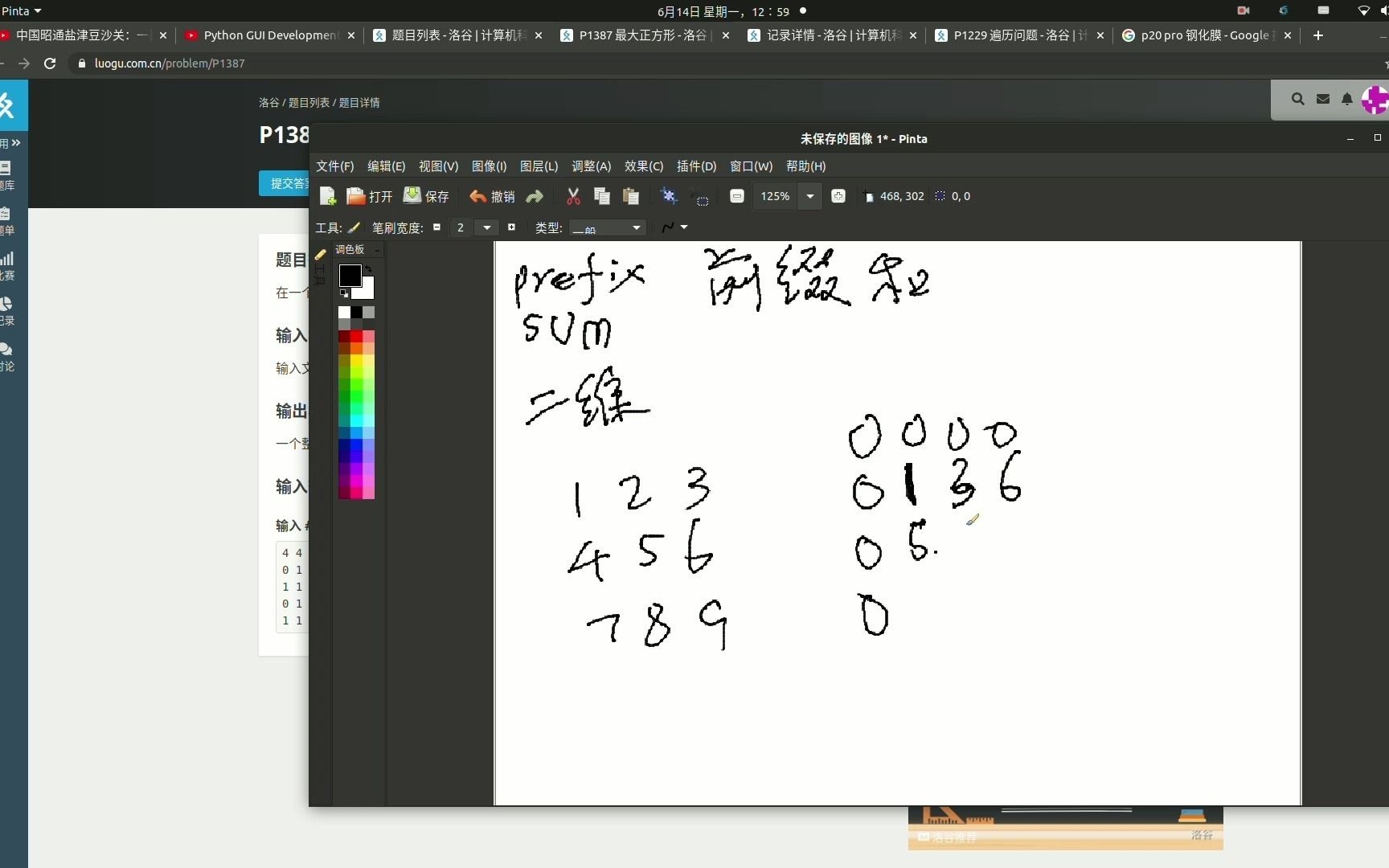Reset palette colors to black and white

tap(344, 294)
